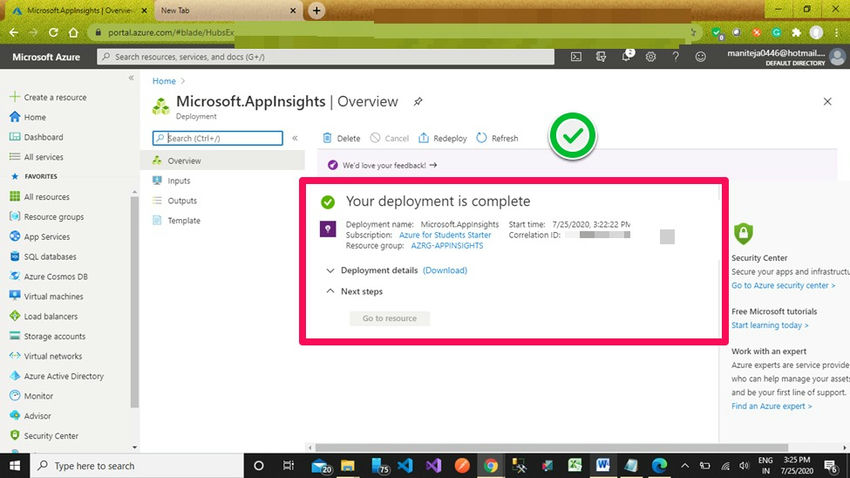
Task: Click the Go to resource button
Action: pyautogui.click(x=389, y=319)
